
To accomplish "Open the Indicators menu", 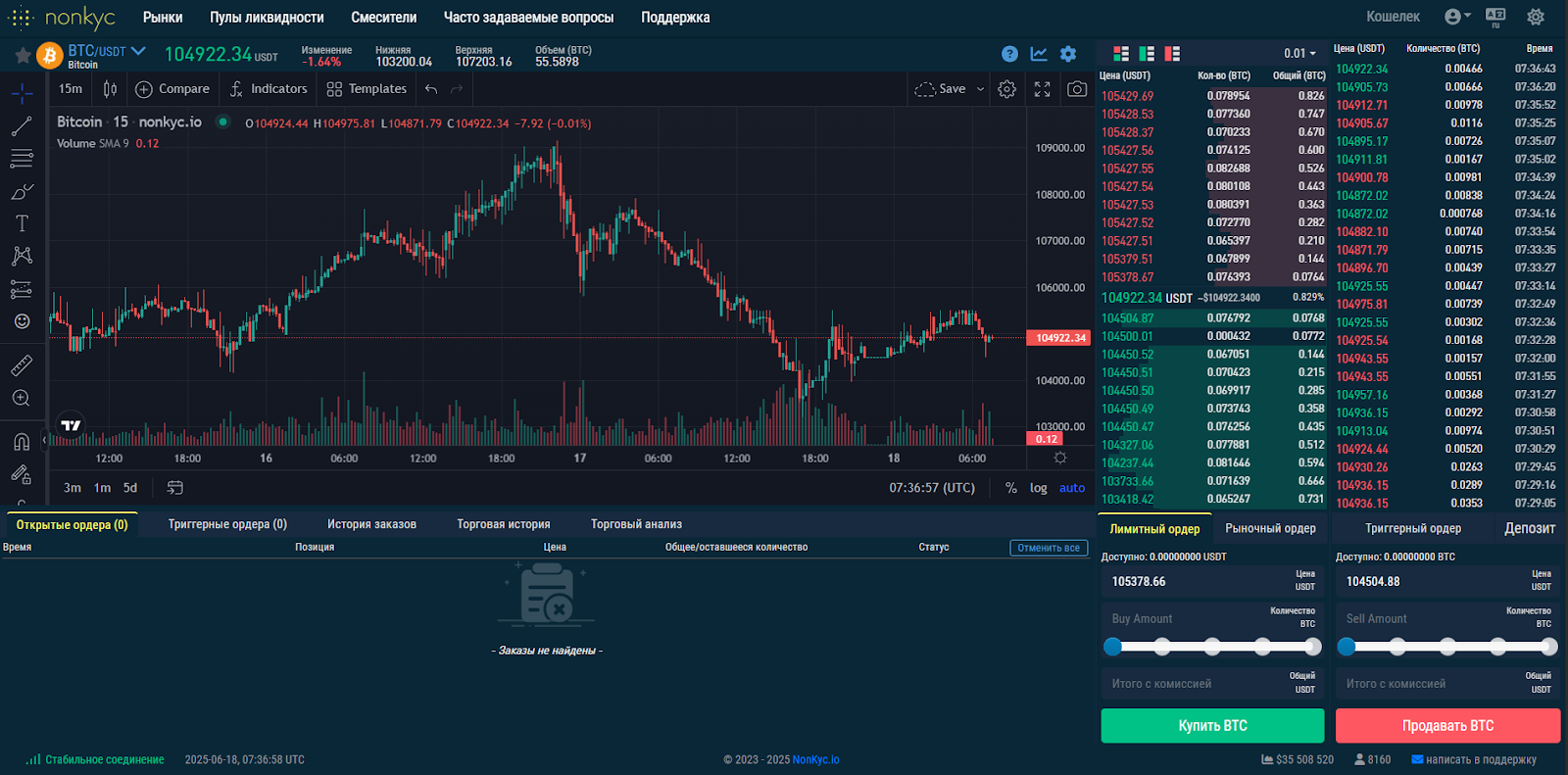I will [269, 89].
